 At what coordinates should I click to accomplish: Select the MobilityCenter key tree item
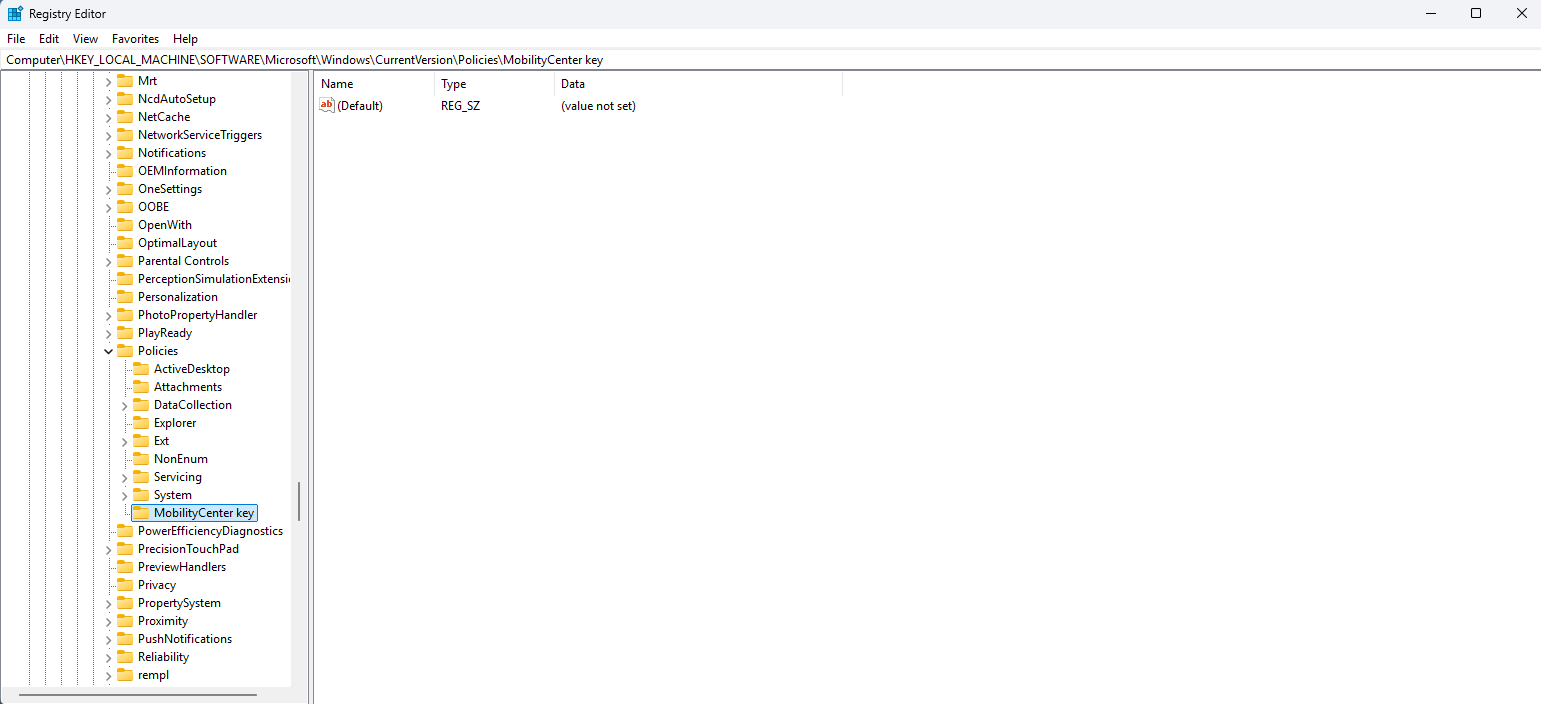pos(204,513)
